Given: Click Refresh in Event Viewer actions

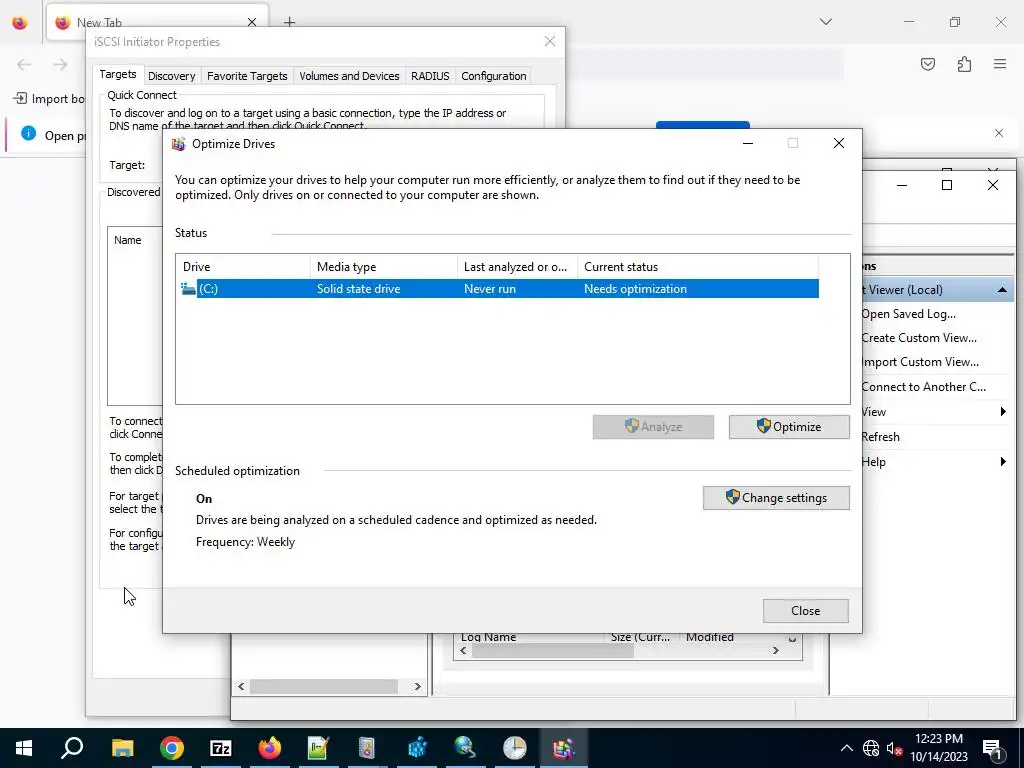Looking at the screenshot, I should click(x=880, y=437).
